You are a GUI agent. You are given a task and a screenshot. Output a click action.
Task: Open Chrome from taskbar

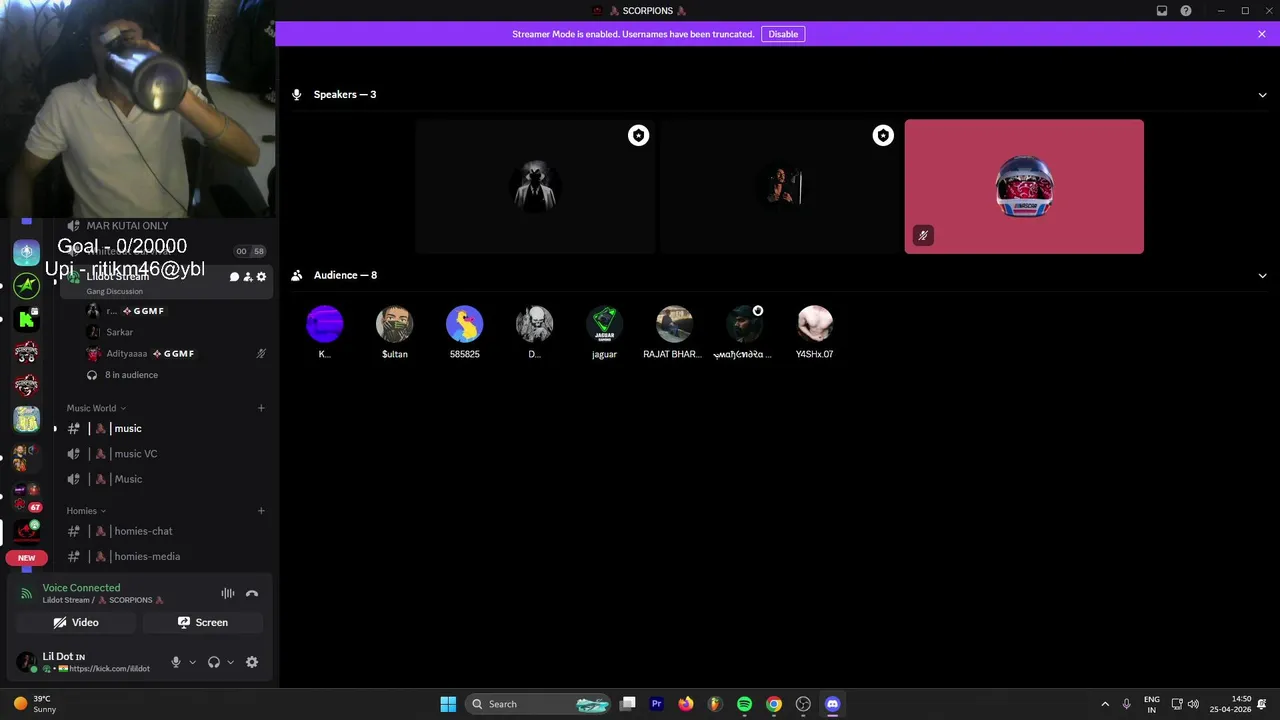coord(773,704)
